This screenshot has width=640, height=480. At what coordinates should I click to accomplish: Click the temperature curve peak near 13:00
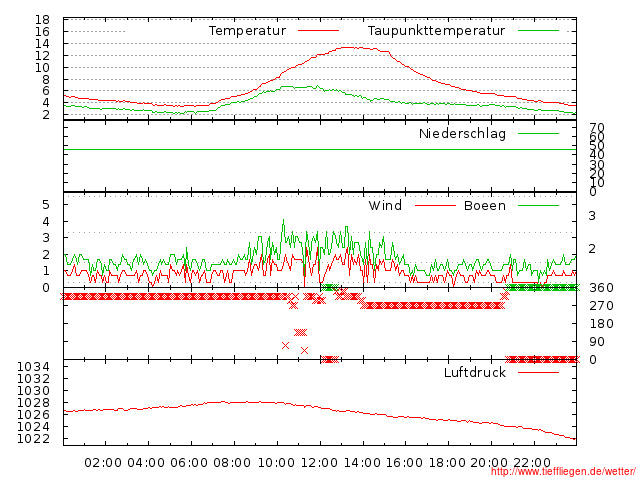coord(347,48)
